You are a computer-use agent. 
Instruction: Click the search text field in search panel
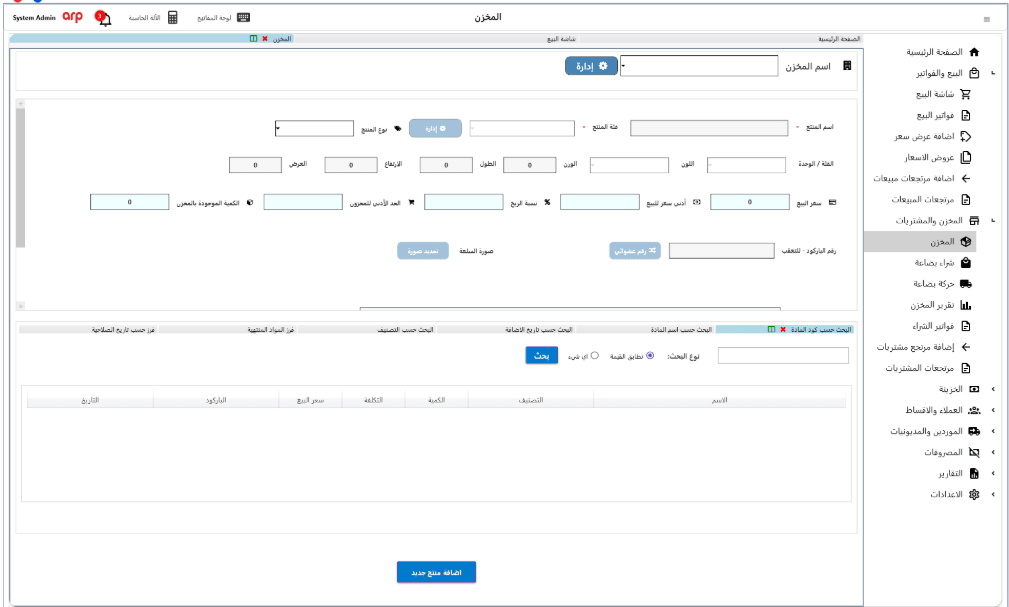pyautogui.click(x=783, y=355)
